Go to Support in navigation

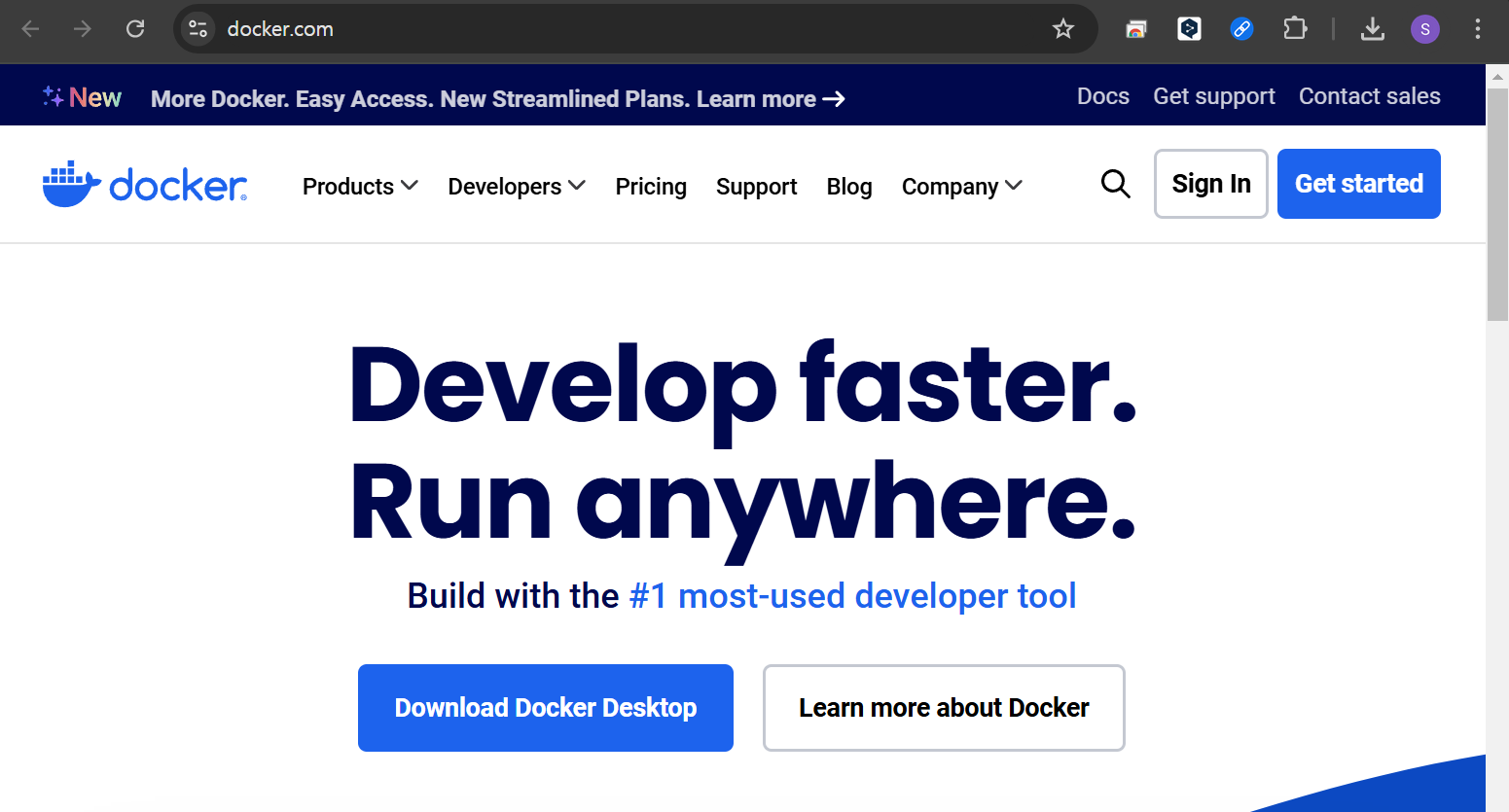click(x=756, y=186)
